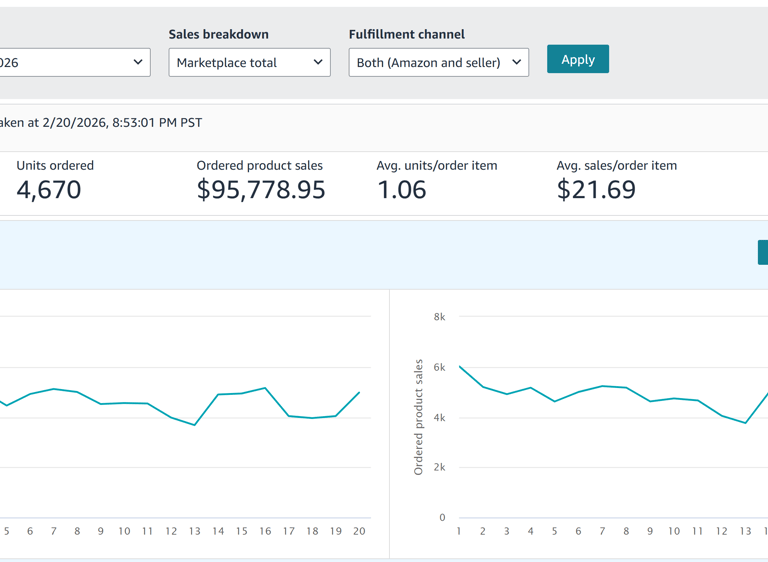
Task: Click the day 13 dip on the left chart line
Action: pyautogui.click(x=195, y=425)
